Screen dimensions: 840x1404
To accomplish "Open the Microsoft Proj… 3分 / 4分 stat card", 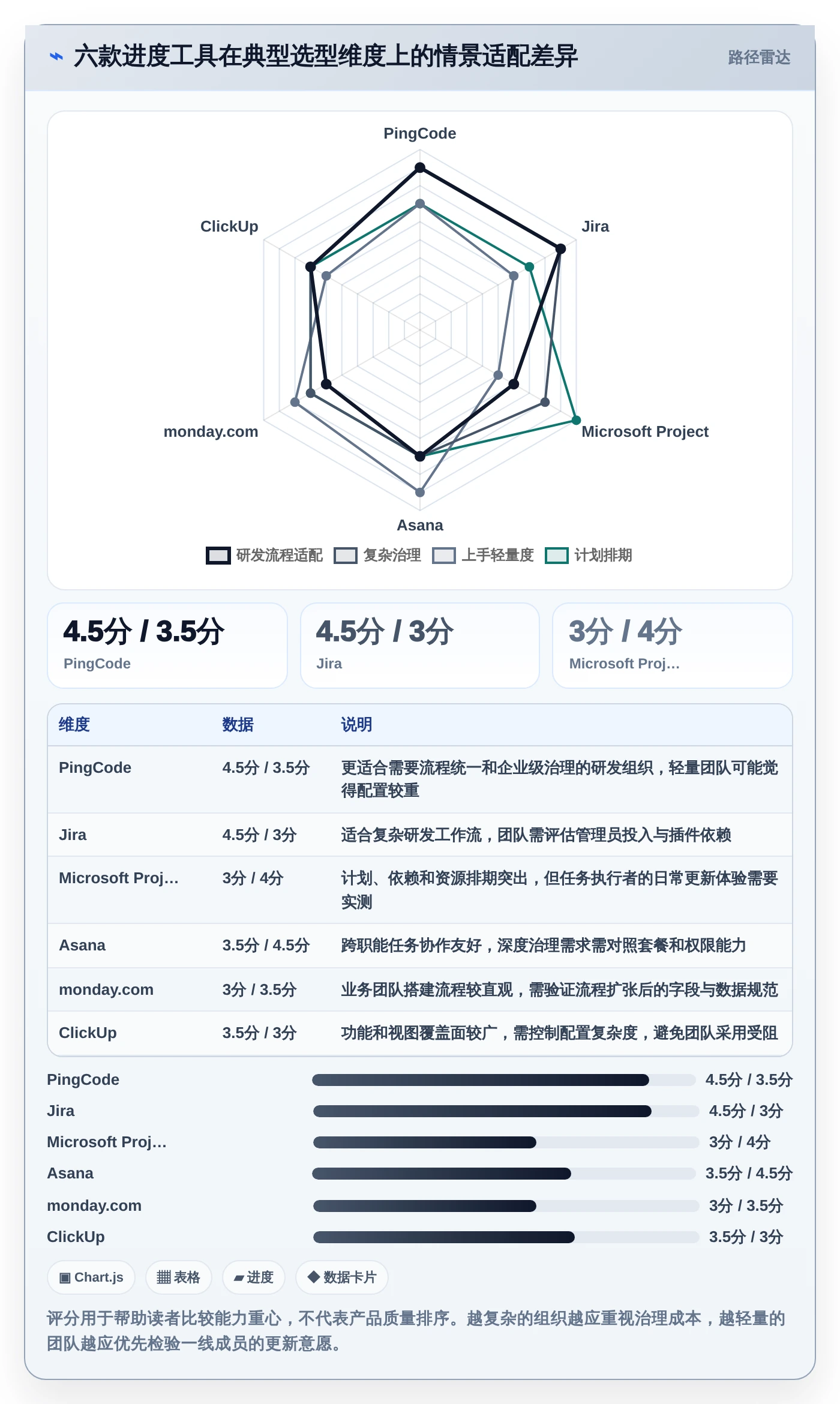I will tap(673, 646).
